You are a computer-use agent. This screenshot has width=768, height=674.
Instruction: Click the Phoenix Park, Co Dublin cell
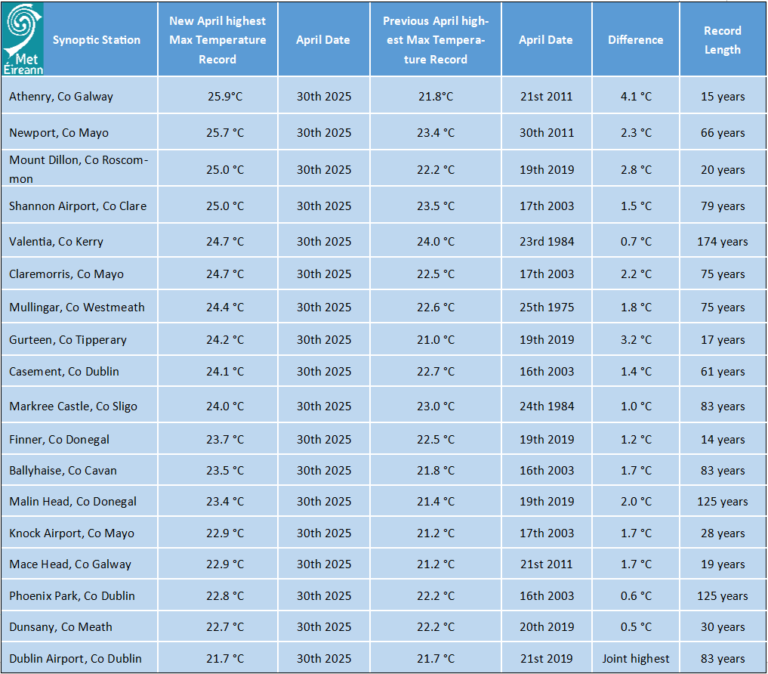tap(79, 596)
